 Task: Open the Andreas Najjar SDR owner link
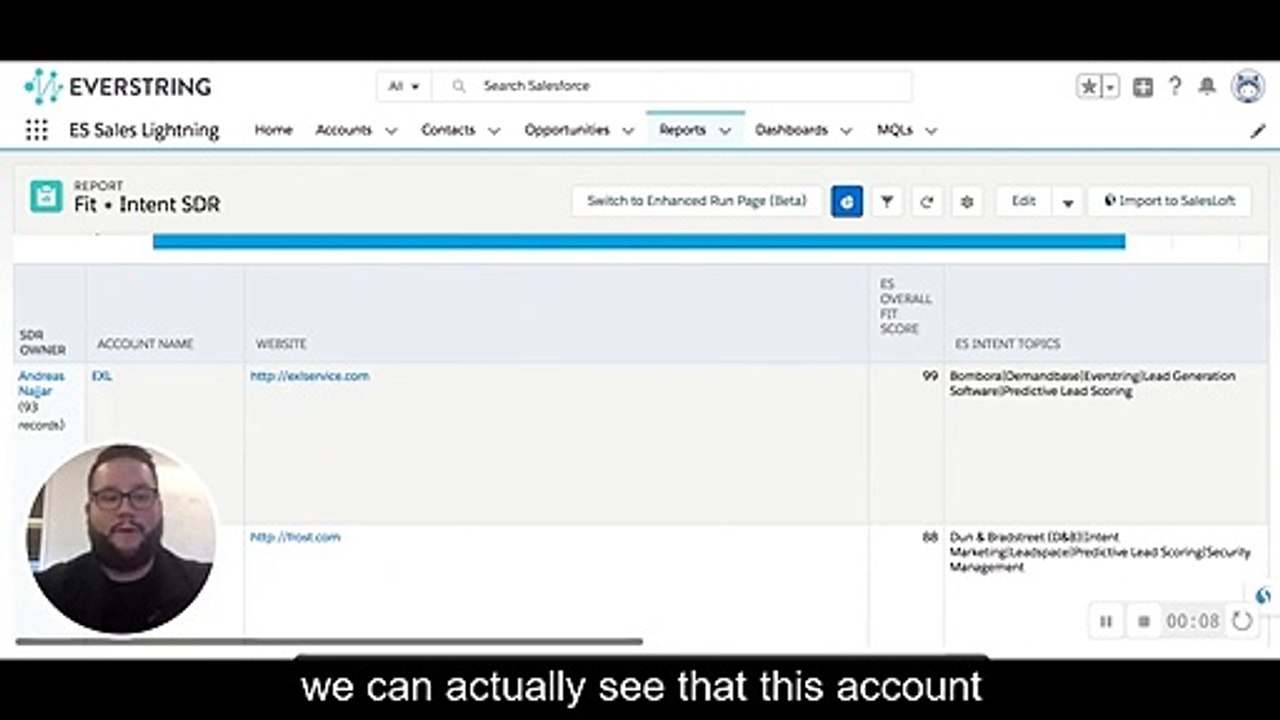pyautogui.click(x=41, y=384)
